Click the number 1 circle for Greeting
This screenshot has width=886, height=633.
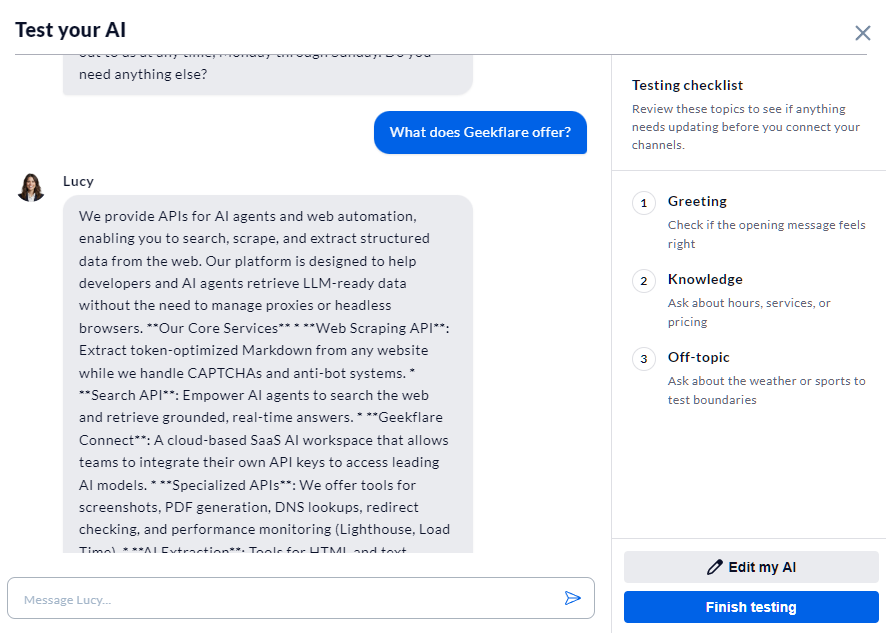(644, 203)
